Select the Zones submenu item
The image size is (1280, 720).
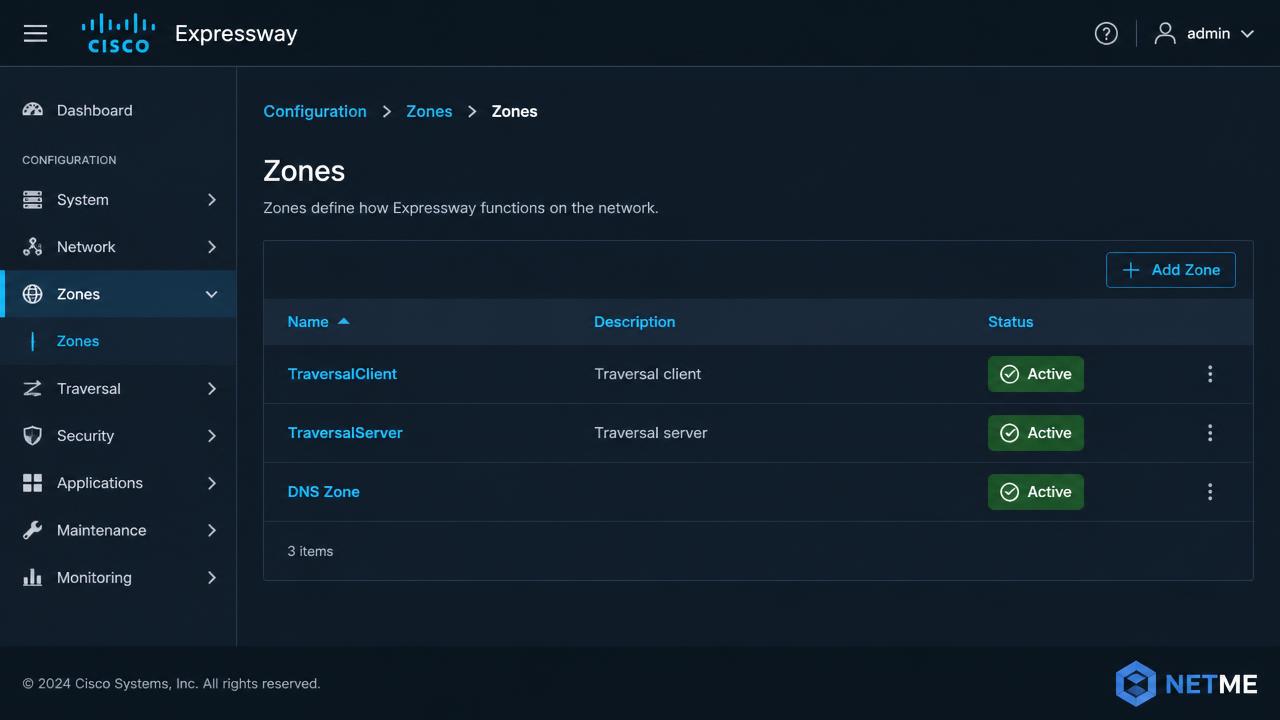point(118,341)
